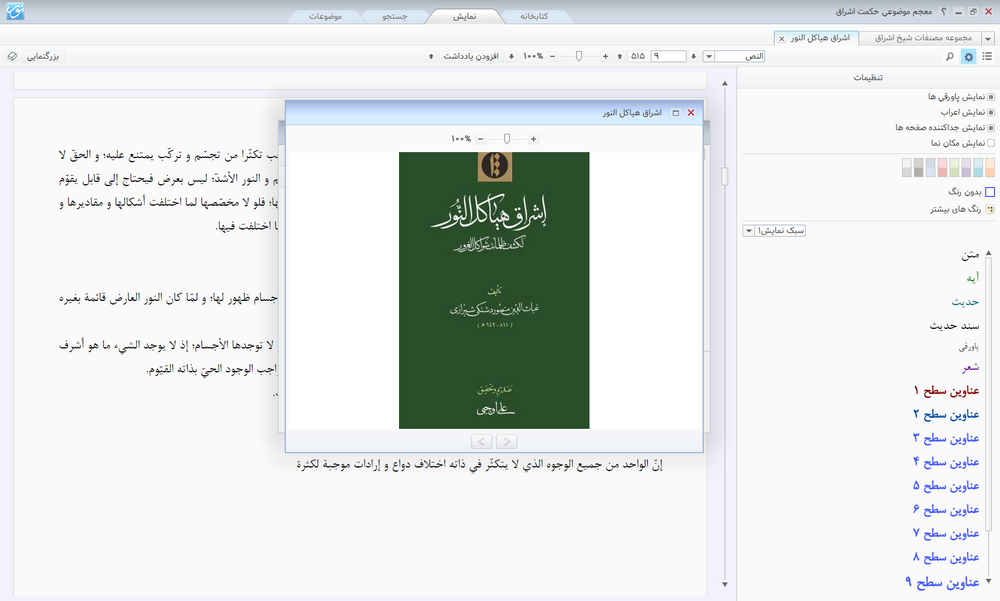Maximize the book cover popup window

click(x=675, y=113)
